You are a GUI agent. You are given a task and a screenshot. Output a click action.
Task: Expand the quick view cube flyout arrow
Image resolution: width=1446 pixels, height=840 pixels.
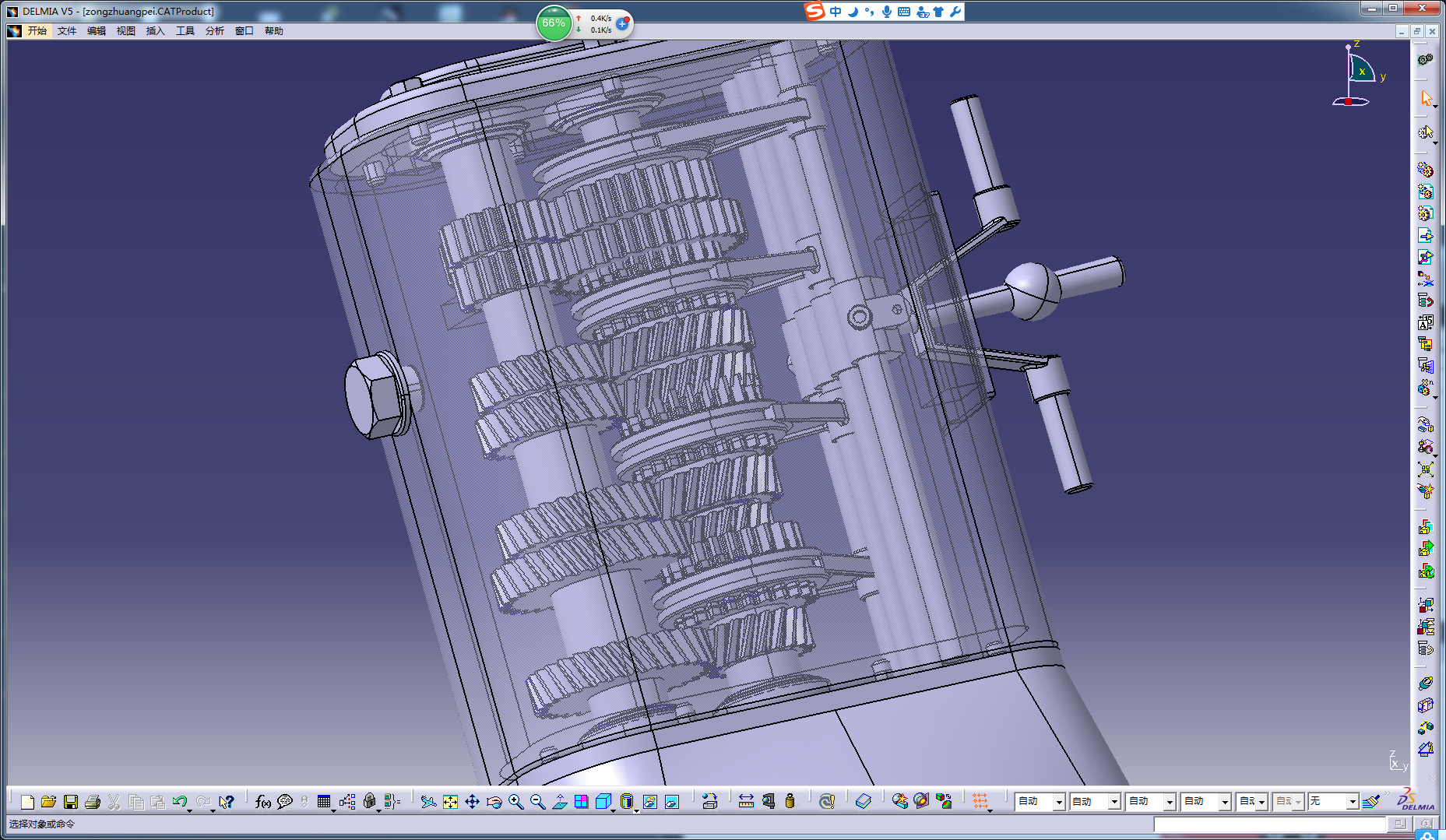click(x=614, y=810)
